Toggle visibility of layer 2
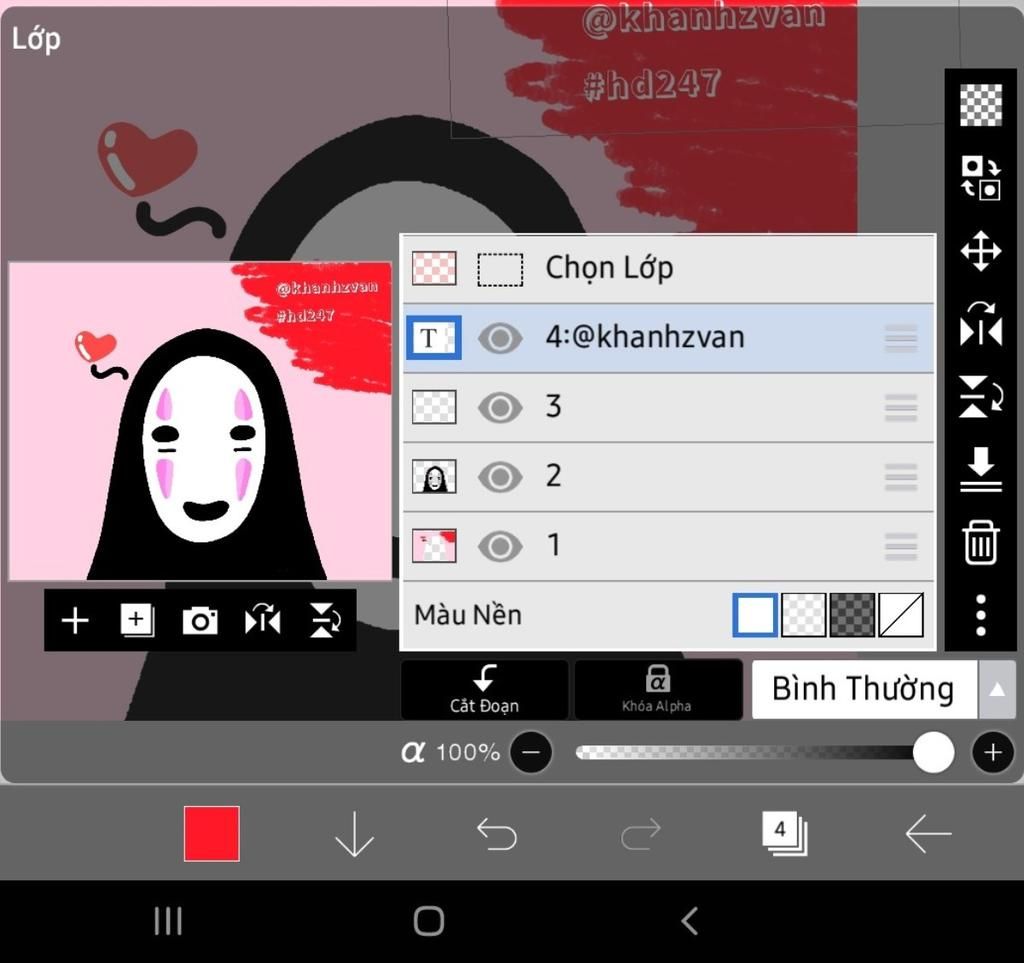This screenshot has width=1024, height=963. (x=500, y=477)
